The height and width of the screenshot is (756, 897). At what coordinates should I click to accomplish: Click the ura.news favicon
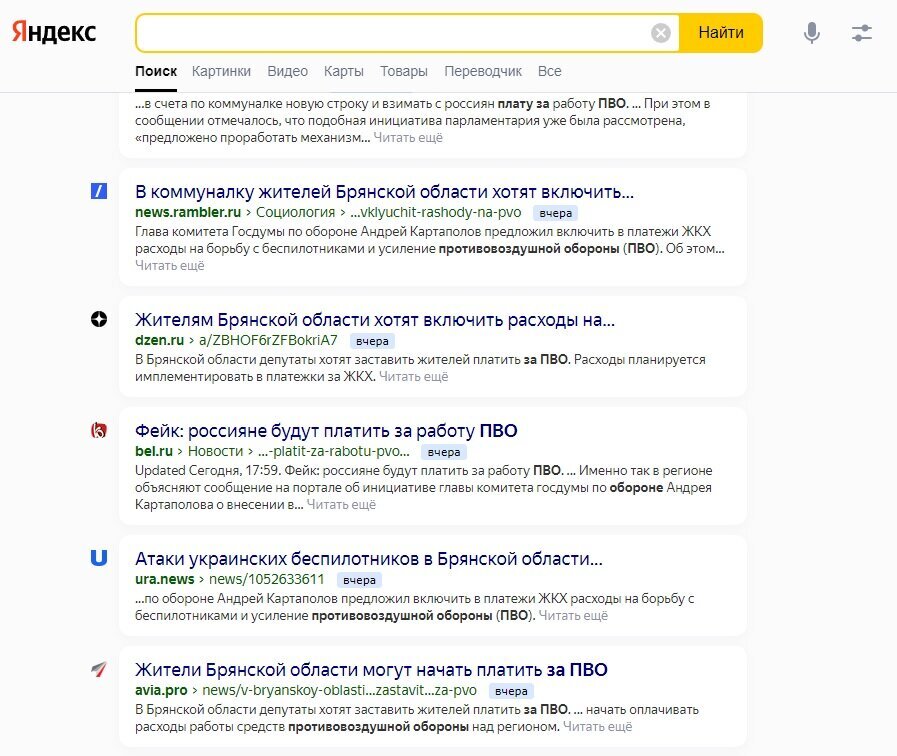99,558
